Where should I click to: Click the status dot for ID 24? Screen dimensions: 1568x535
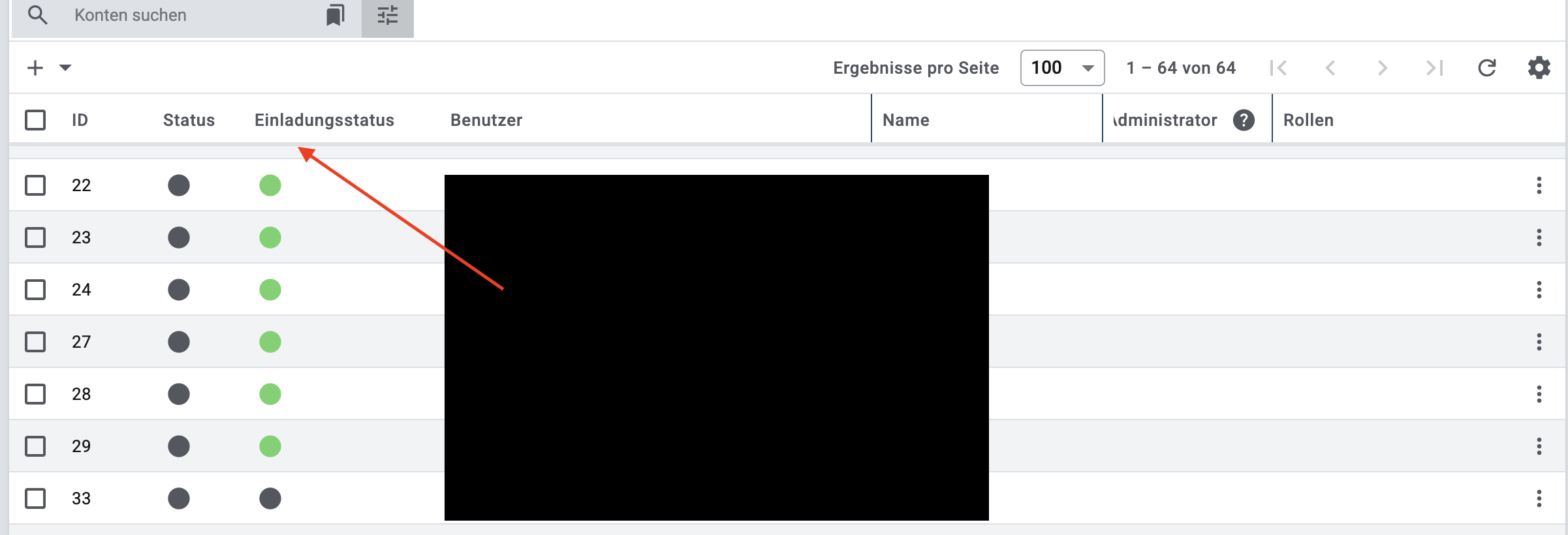click(x=179, y=290)
